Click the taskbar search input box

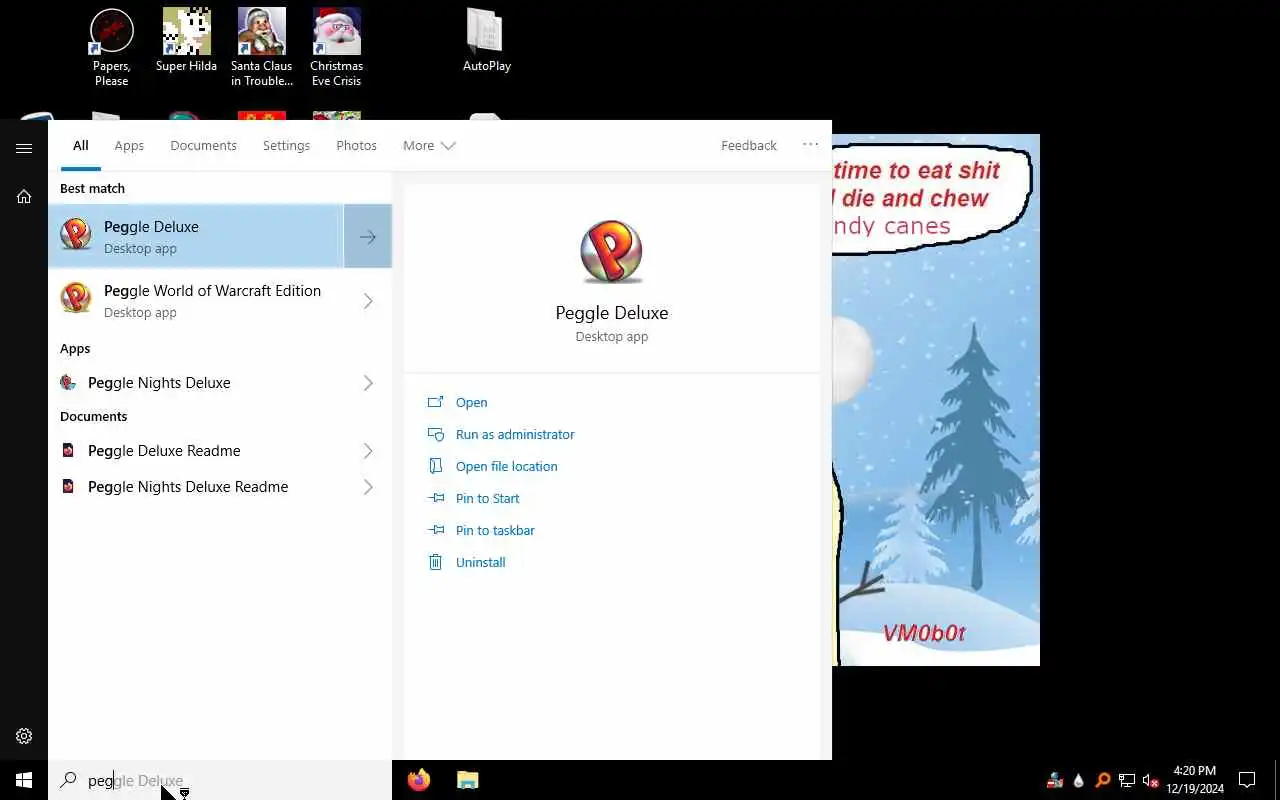point(220,780)
